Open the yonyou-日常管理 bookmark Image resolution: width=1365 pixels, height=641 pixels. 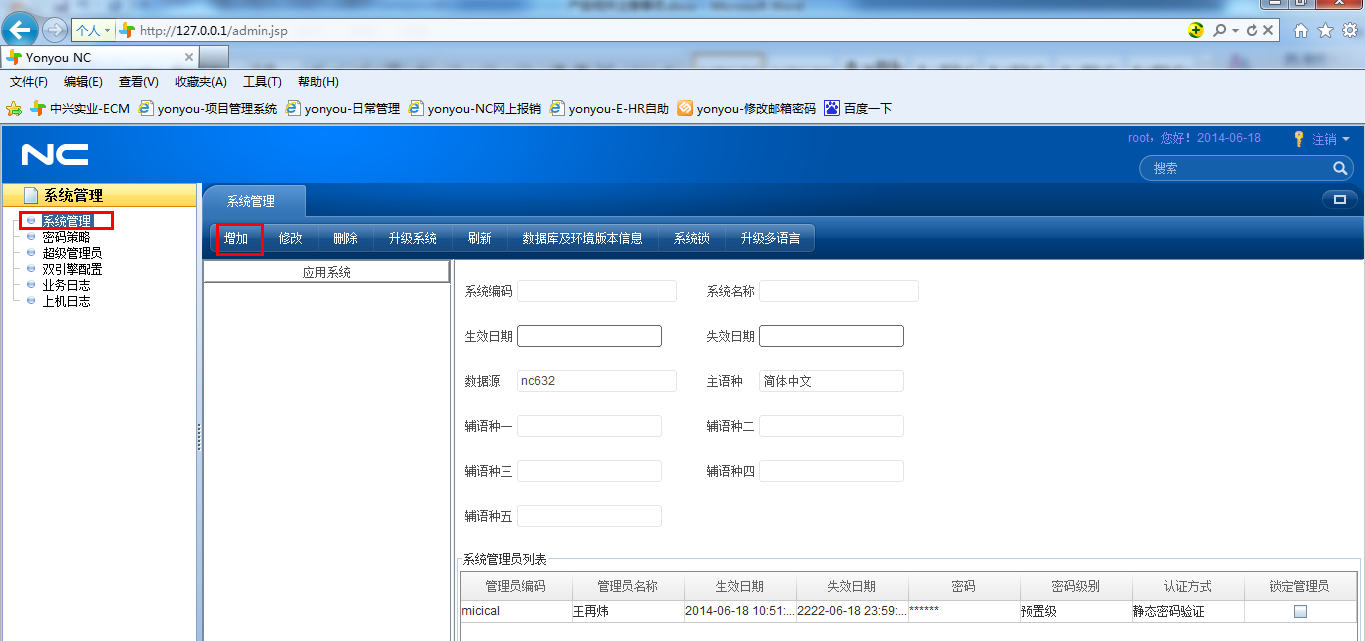coord(343,108)
